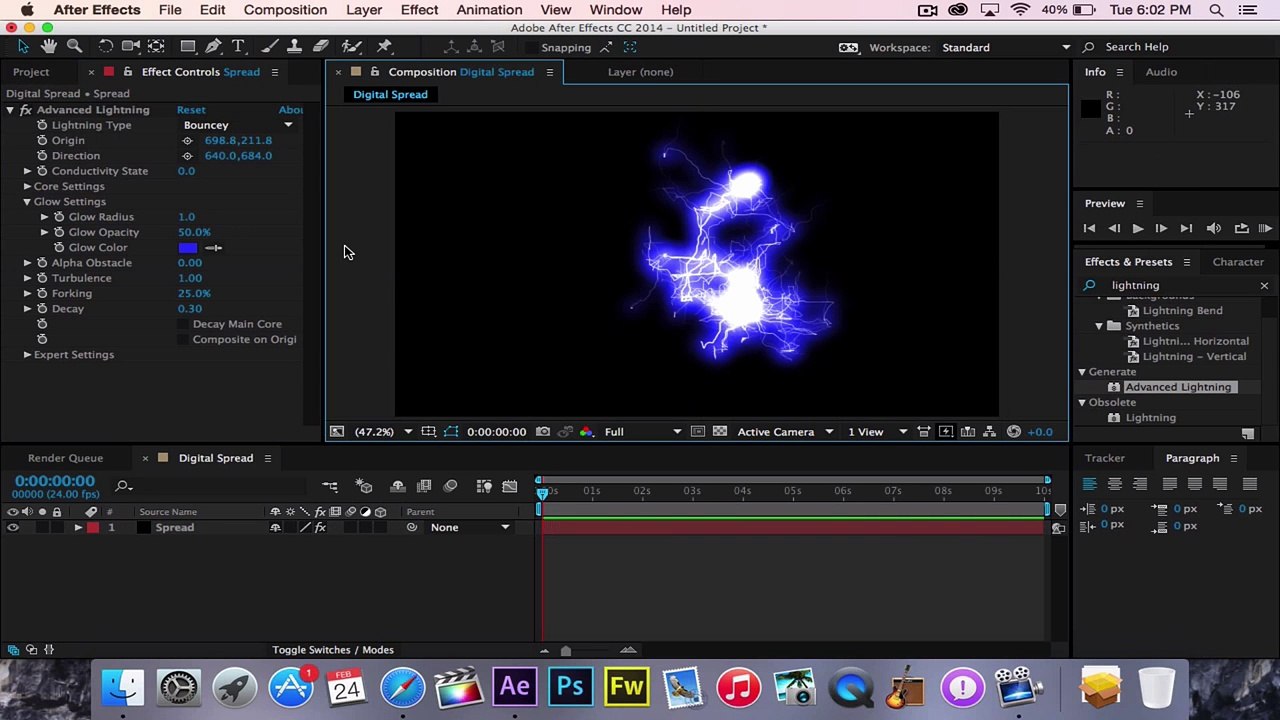Click the timeline zoom slider handle

565,651
